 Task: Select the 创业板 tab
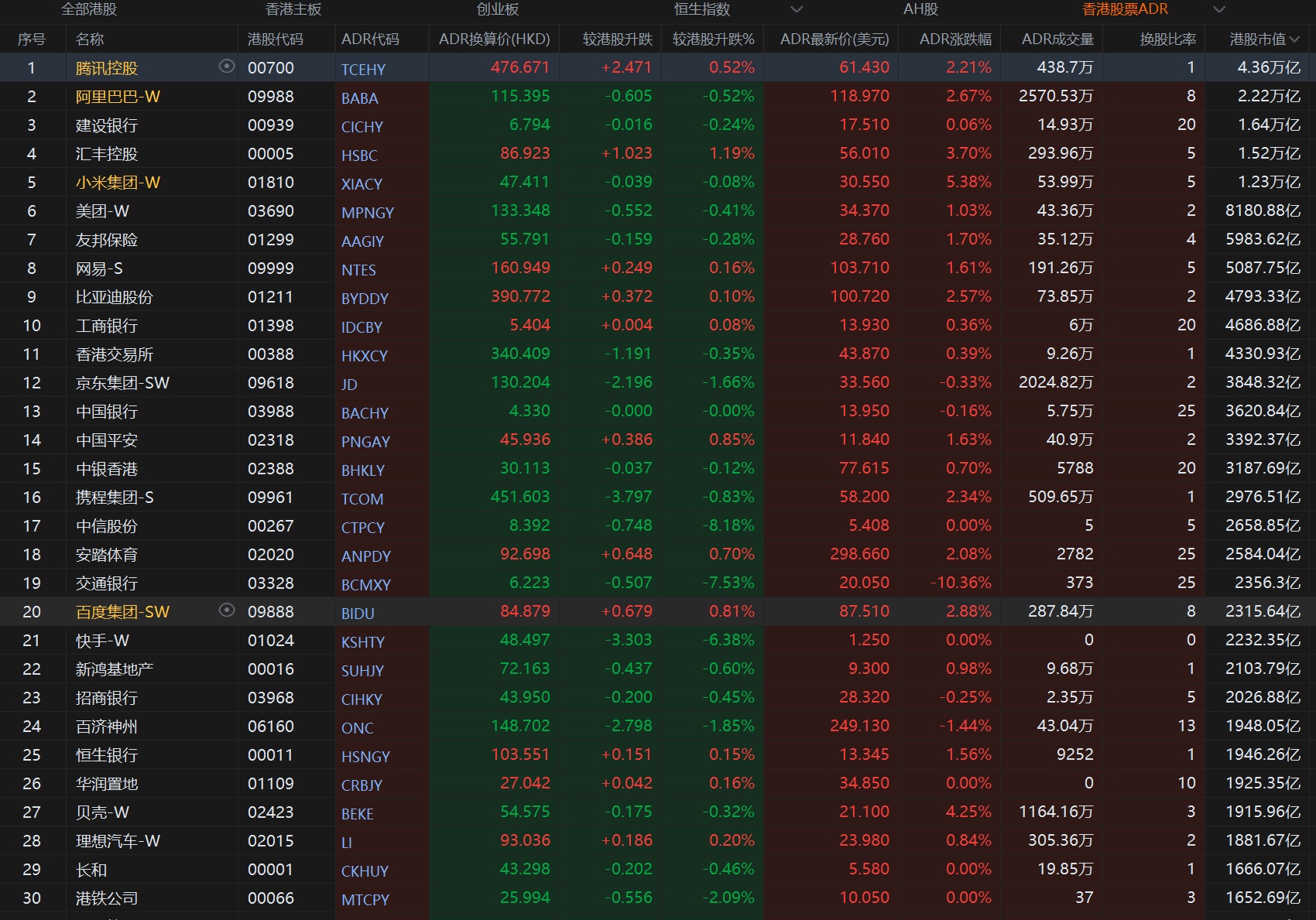tap(498, 9)
